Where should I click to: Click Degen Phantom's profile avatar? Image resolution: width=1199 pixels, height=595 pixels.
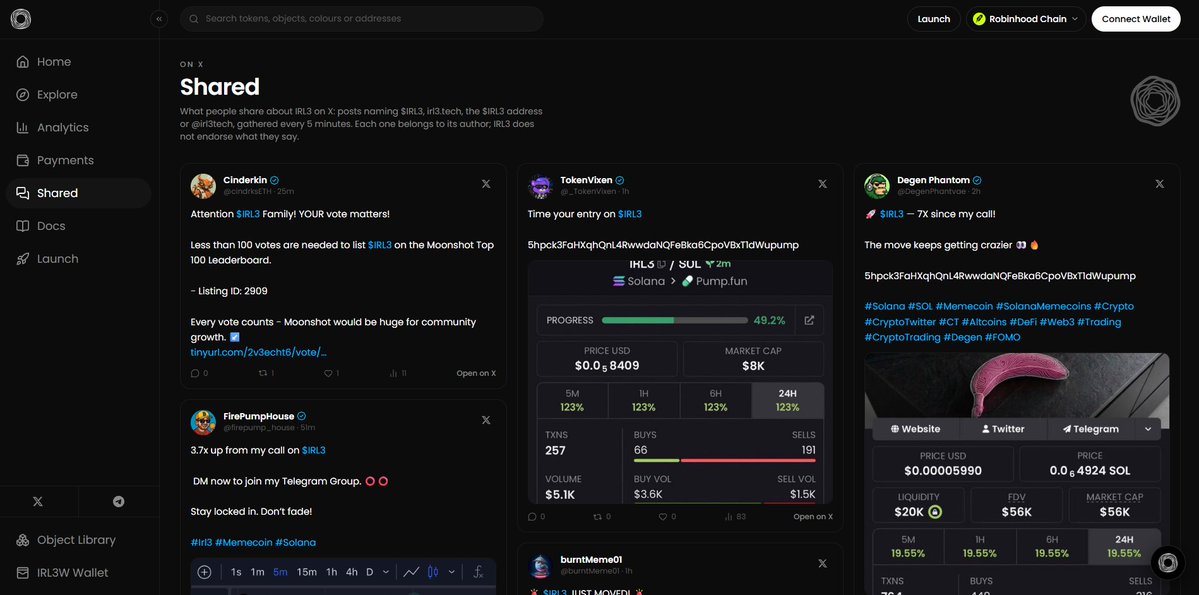877,186
